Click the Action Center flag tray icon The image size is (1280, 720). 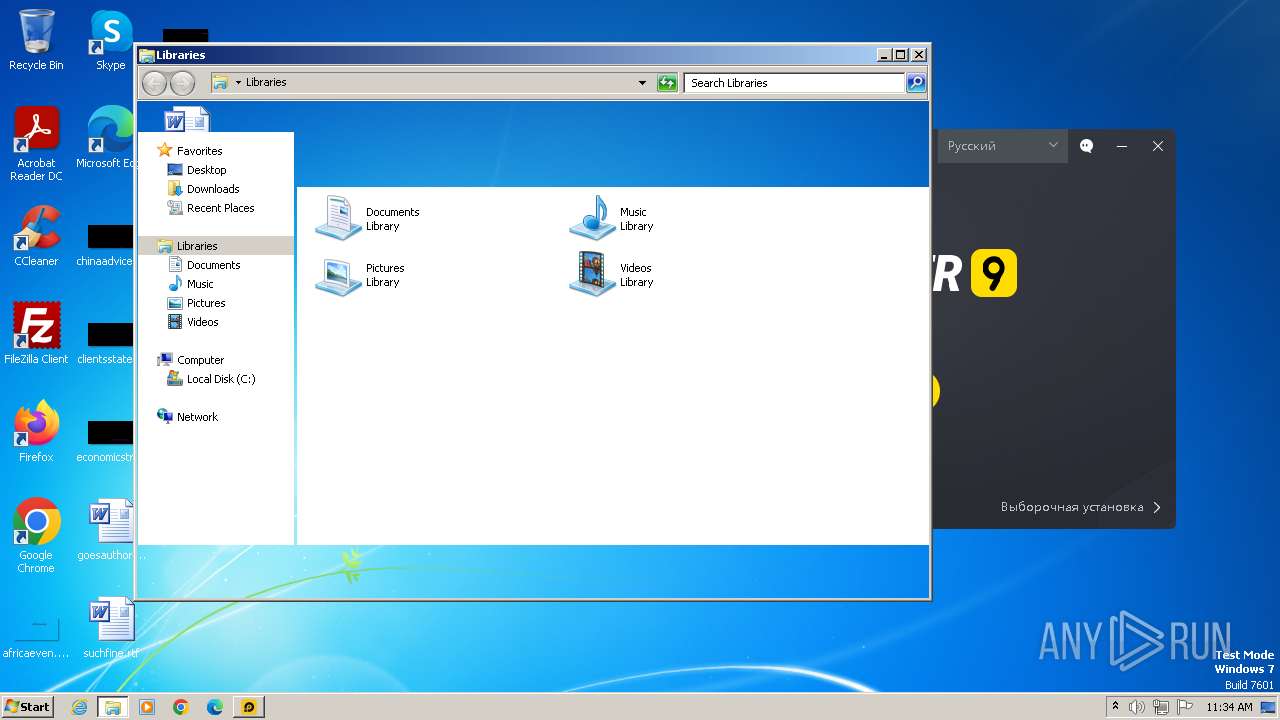(x=1185, y=707)
